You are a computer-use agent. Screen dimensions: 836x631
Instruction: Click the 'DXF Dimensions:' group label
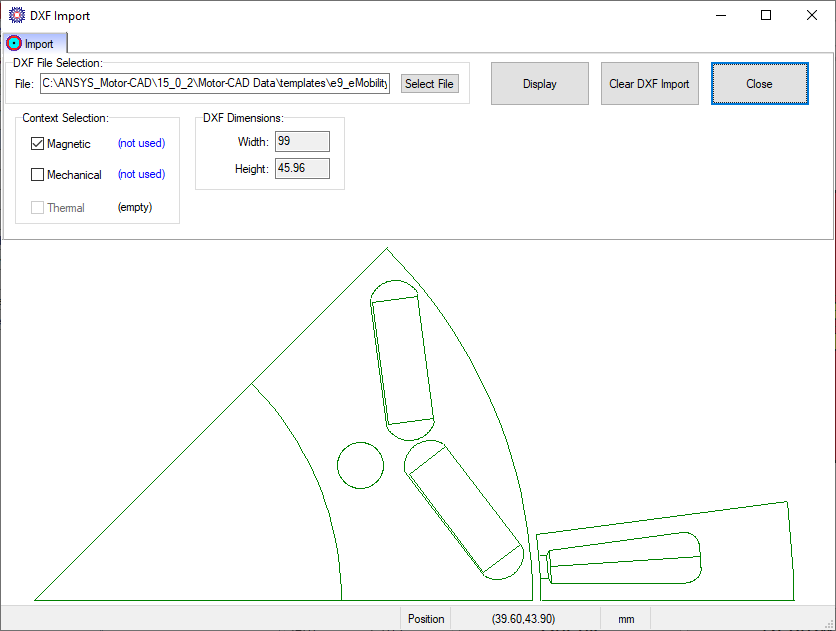[243, 118]
